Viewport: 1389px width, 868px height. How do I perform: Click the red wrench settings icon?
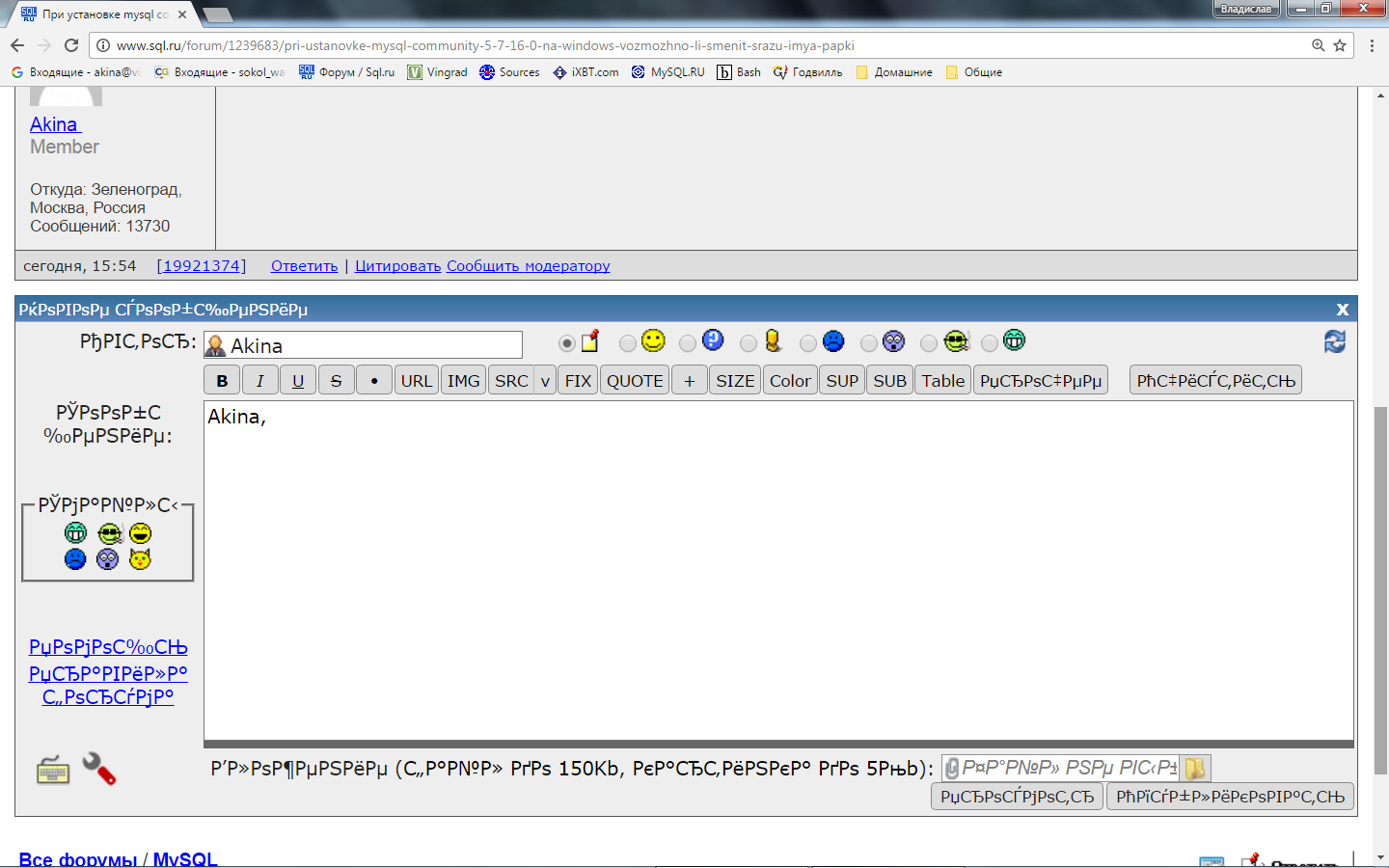[x=98, y=769]
